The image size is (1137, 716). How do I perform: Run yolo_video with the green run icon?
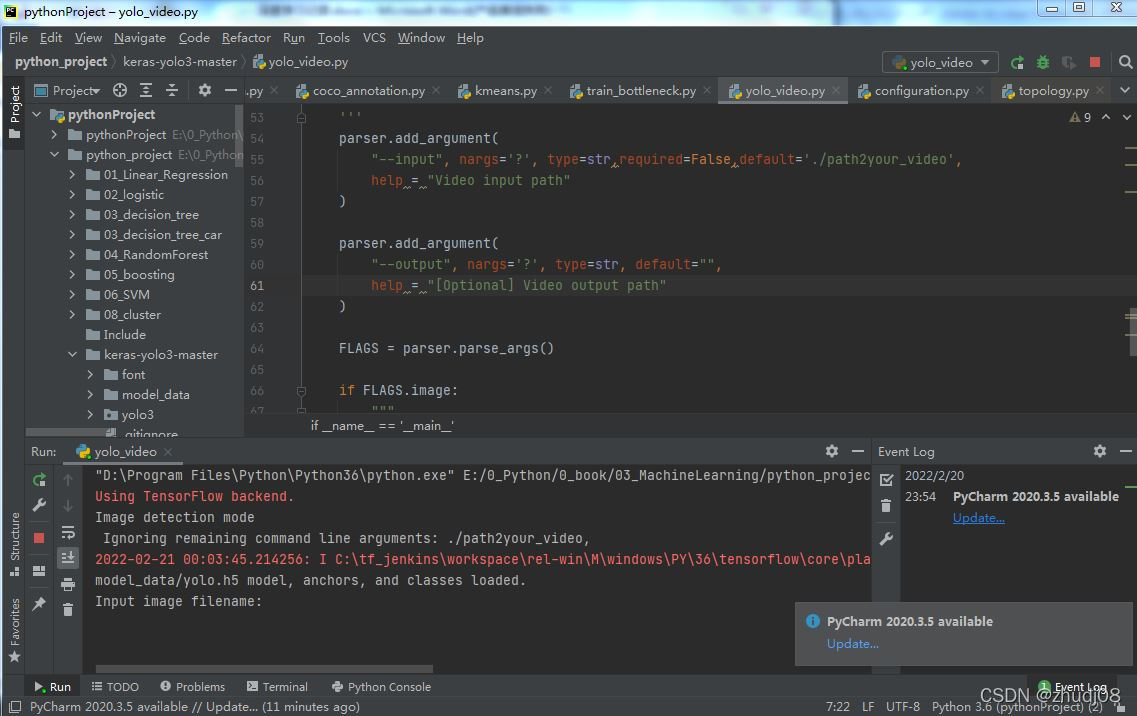[x=1017, y=62]
